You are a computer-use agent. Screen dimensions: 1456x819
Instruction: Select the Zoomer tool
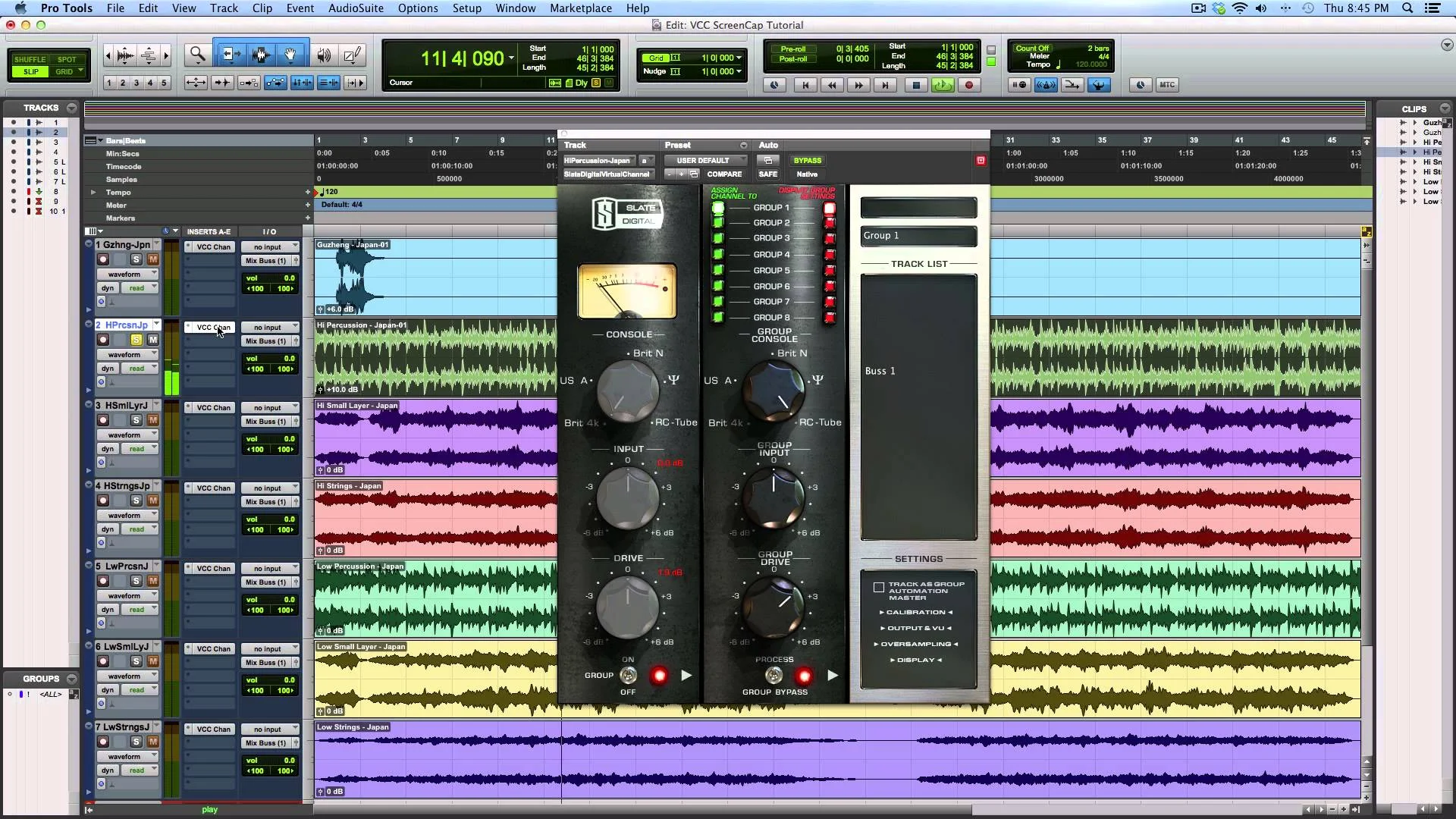(198, 55)
